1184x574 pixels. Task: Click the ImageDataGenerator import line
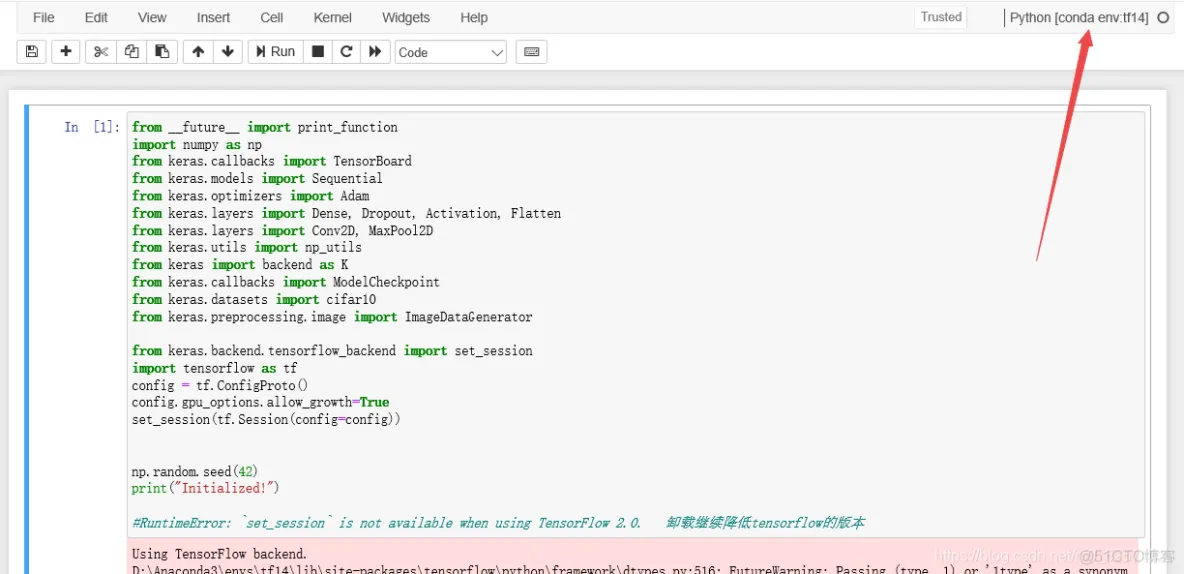332,316
